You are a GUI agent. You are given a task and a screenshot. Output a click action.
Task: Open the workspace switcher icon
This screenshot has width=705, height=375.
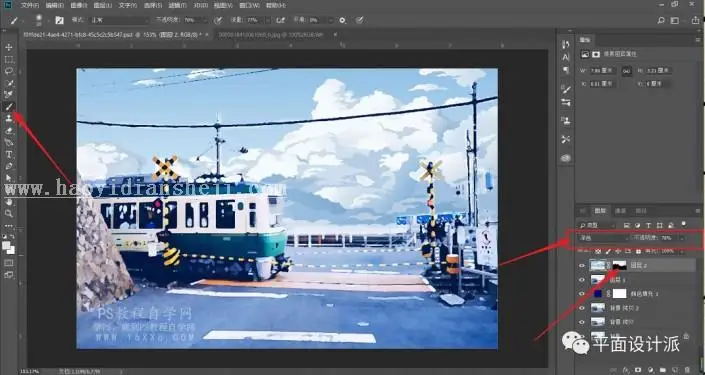[674, 20]
